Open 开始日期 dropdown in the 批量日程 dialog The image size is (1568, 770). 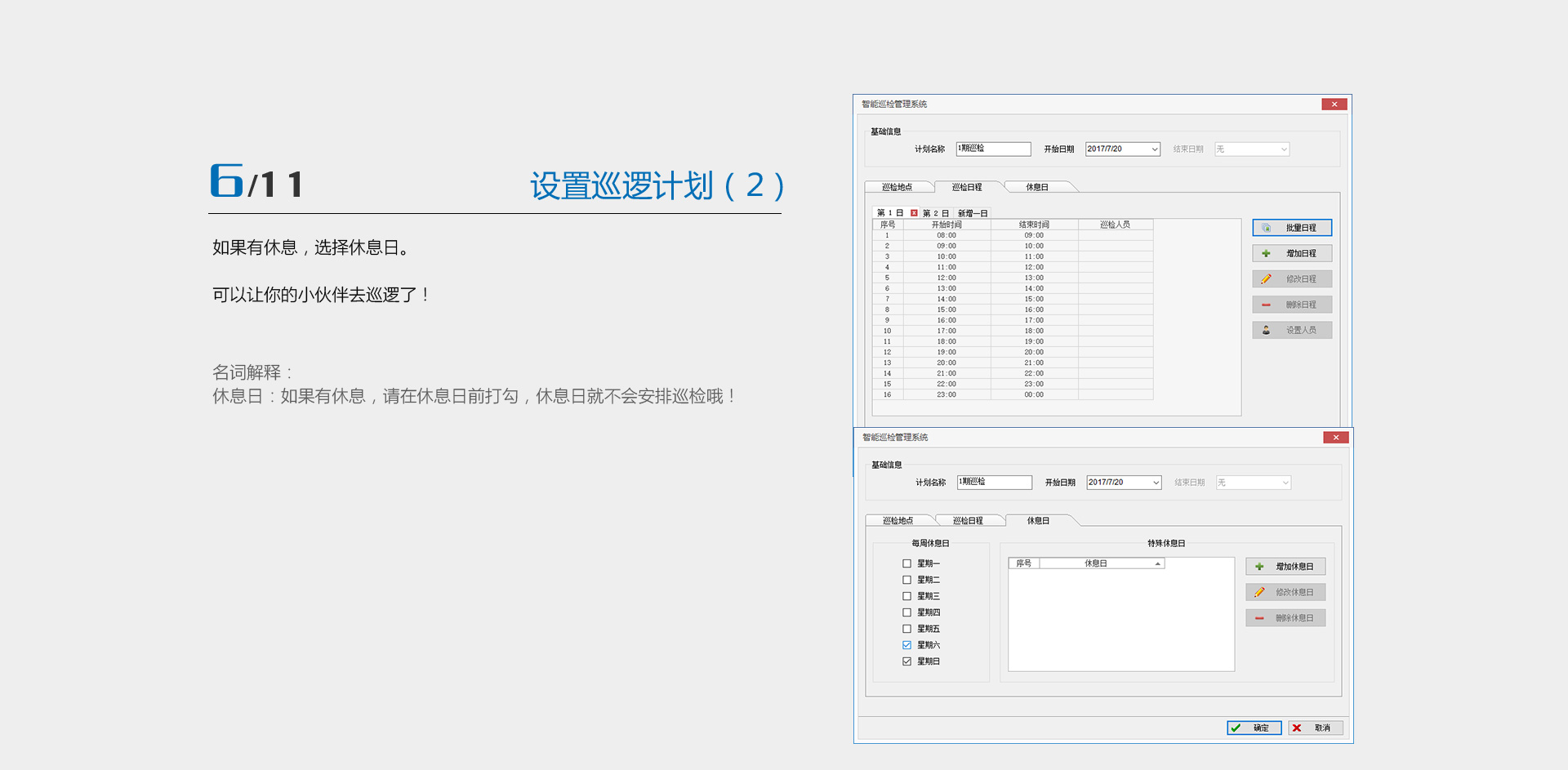pyautogui.click(x=1154, y=149)
